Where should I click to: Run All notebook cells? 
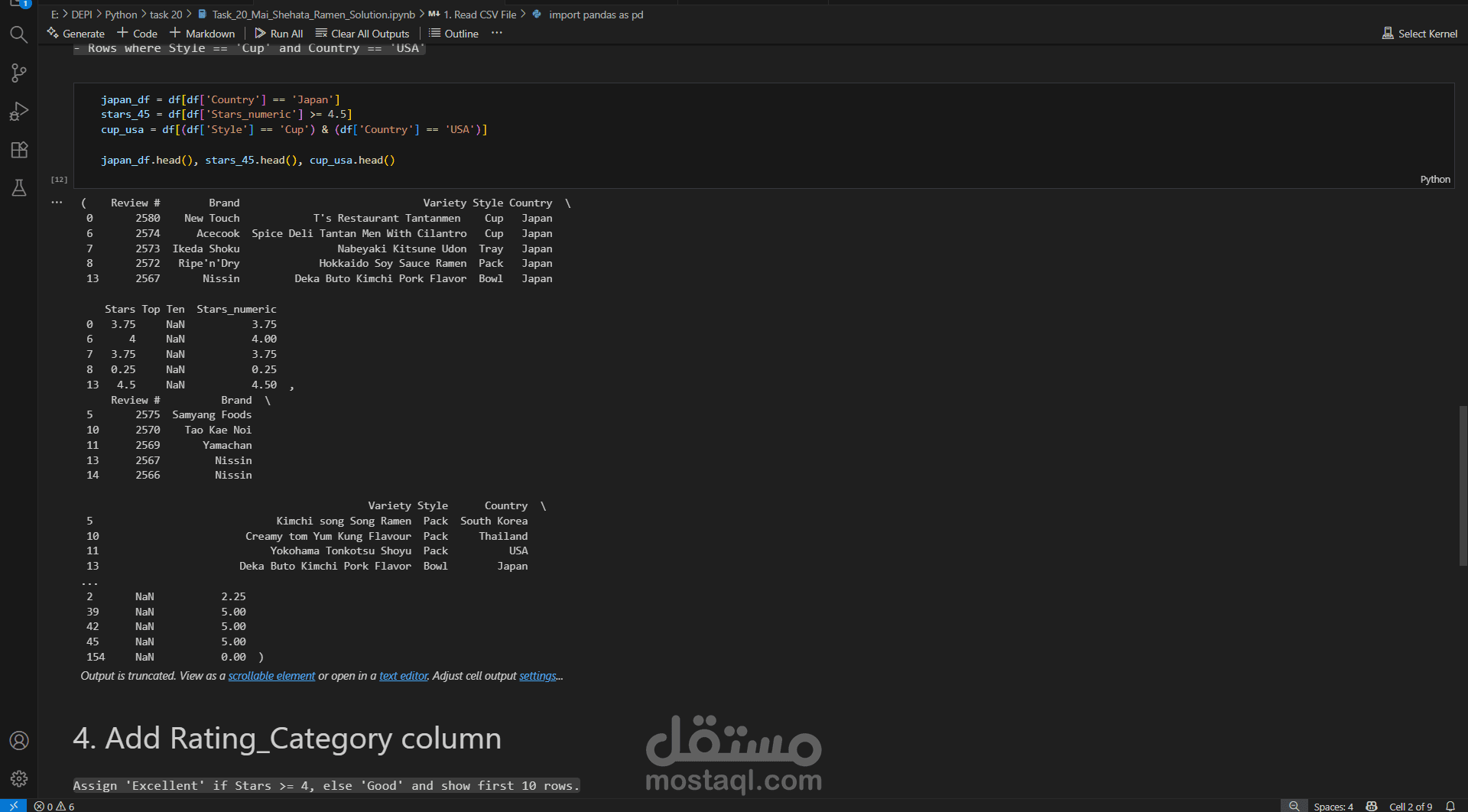click(x=279, y=34)
